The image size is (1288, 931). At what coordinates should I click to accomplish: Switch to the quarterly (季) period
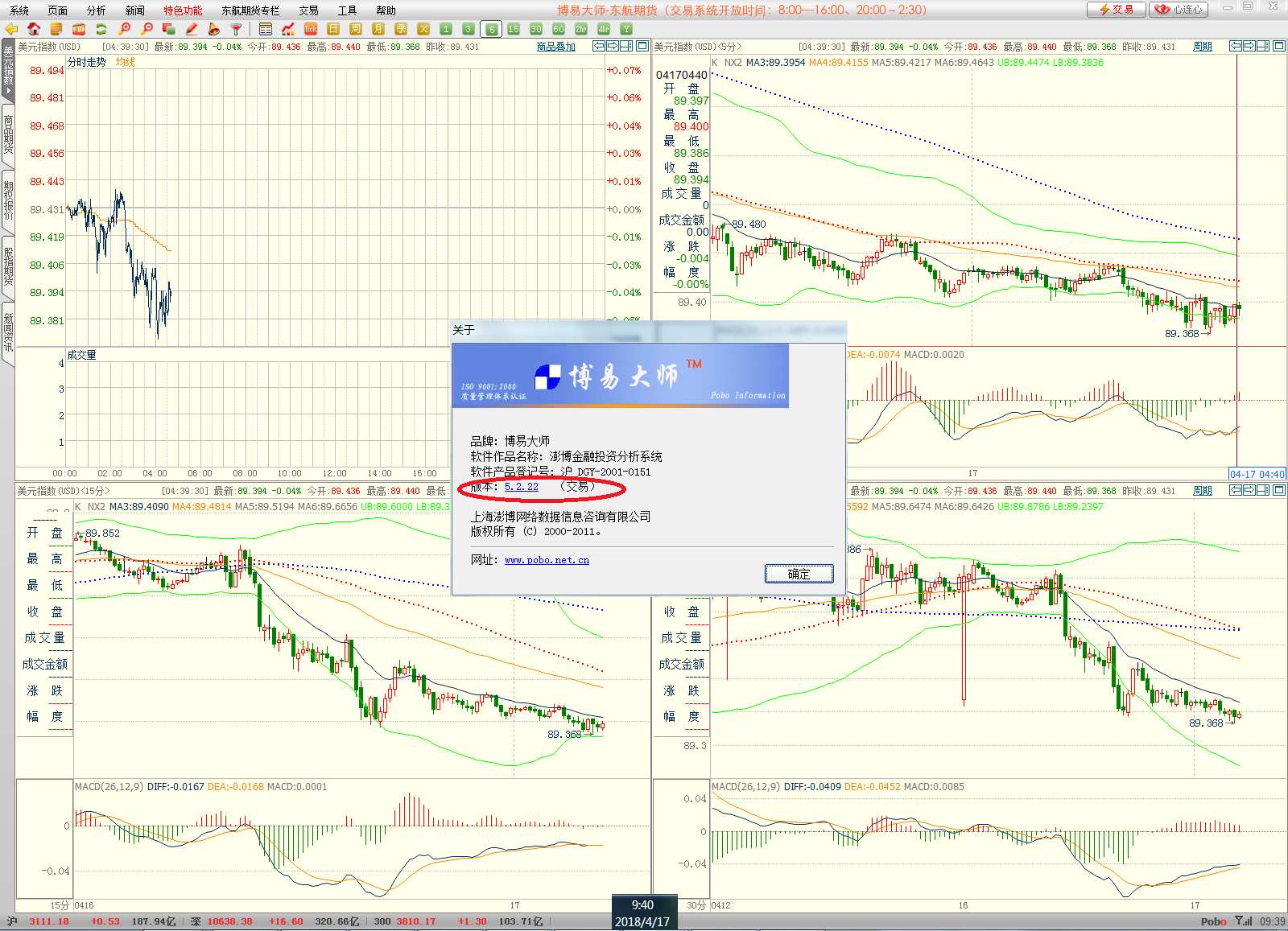[x=401, y=29]
